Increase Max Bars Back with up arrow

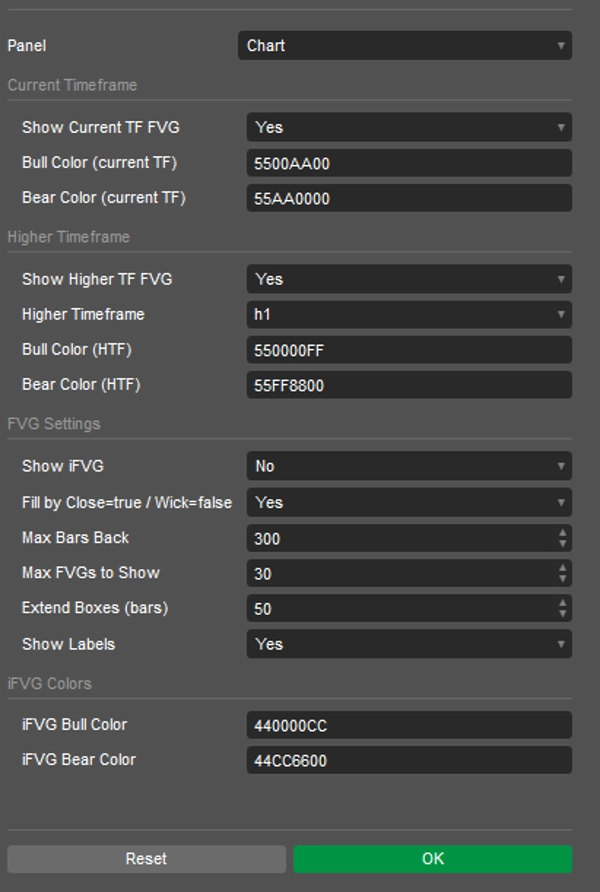click(563, 533)
